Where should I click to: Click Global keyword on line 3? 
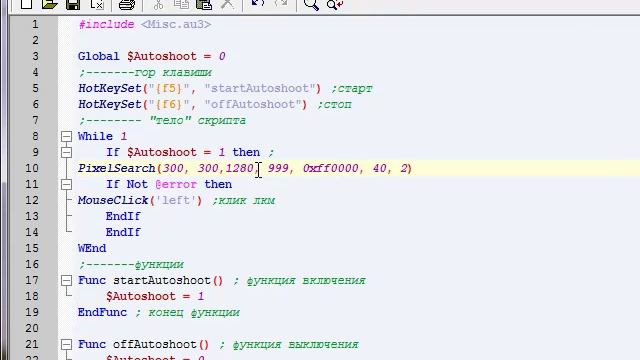tap(99, 56)
